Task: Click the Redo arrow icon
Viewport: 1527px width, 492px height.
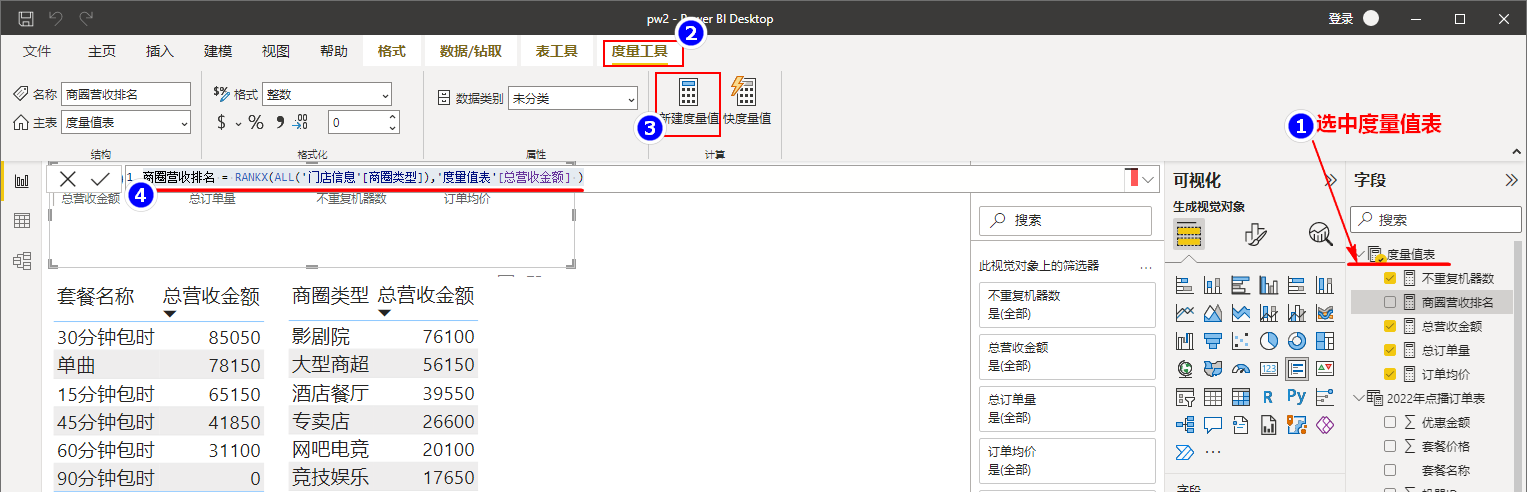Action: pos(86,18)
